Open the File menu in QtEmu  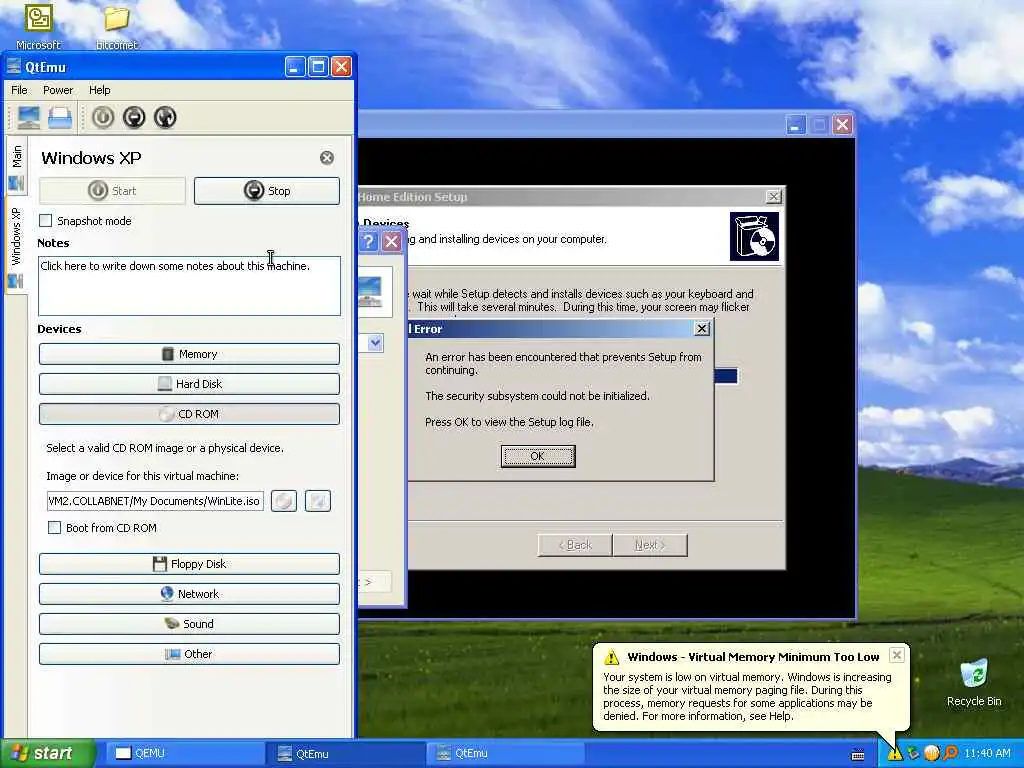(x=20, y=90)
